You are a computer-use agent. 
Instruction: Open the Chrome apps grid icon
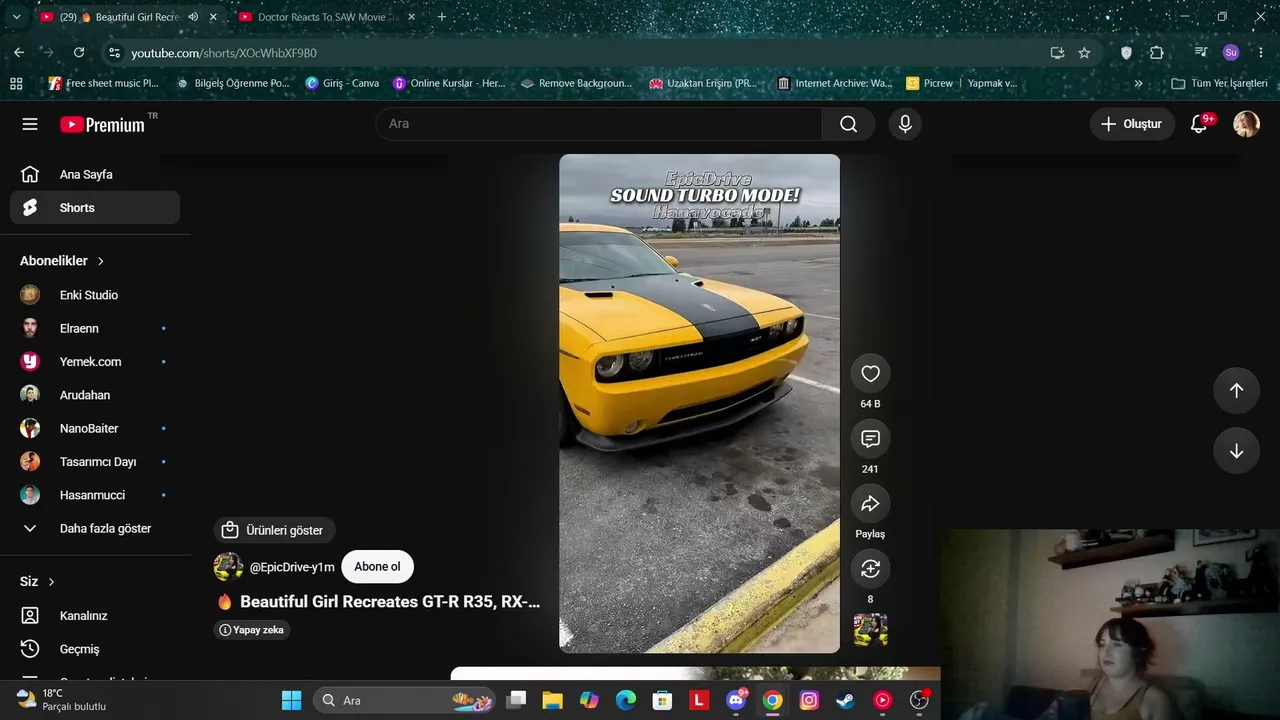(x=16, y=84)
